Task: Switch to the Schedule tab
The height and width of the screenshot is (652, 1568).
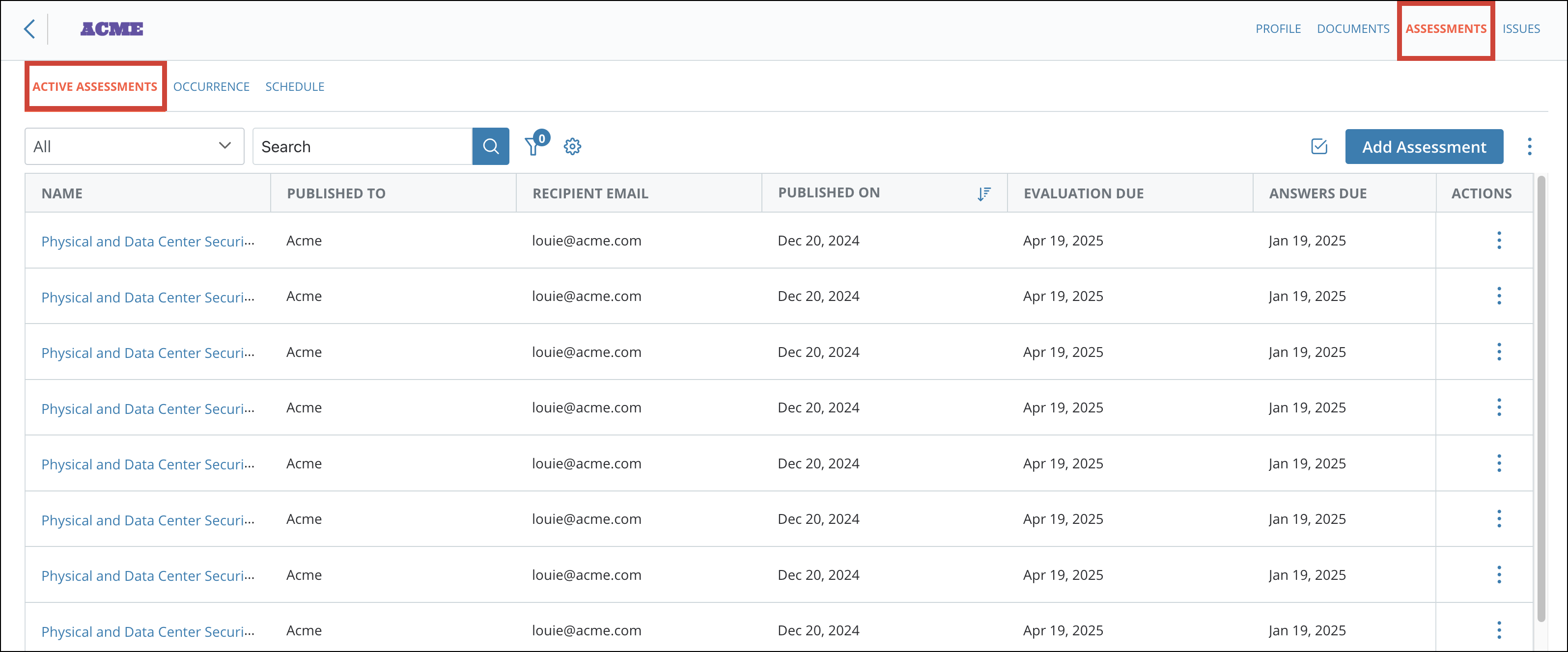Action: [295, 86]
